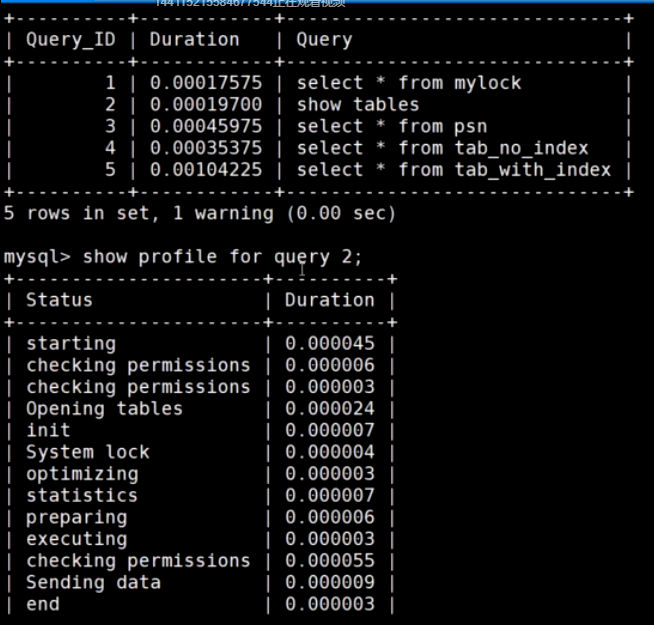Click the duration value 0.00104225
This screenshot has height=625, width=654.
(x=206, y=170)
